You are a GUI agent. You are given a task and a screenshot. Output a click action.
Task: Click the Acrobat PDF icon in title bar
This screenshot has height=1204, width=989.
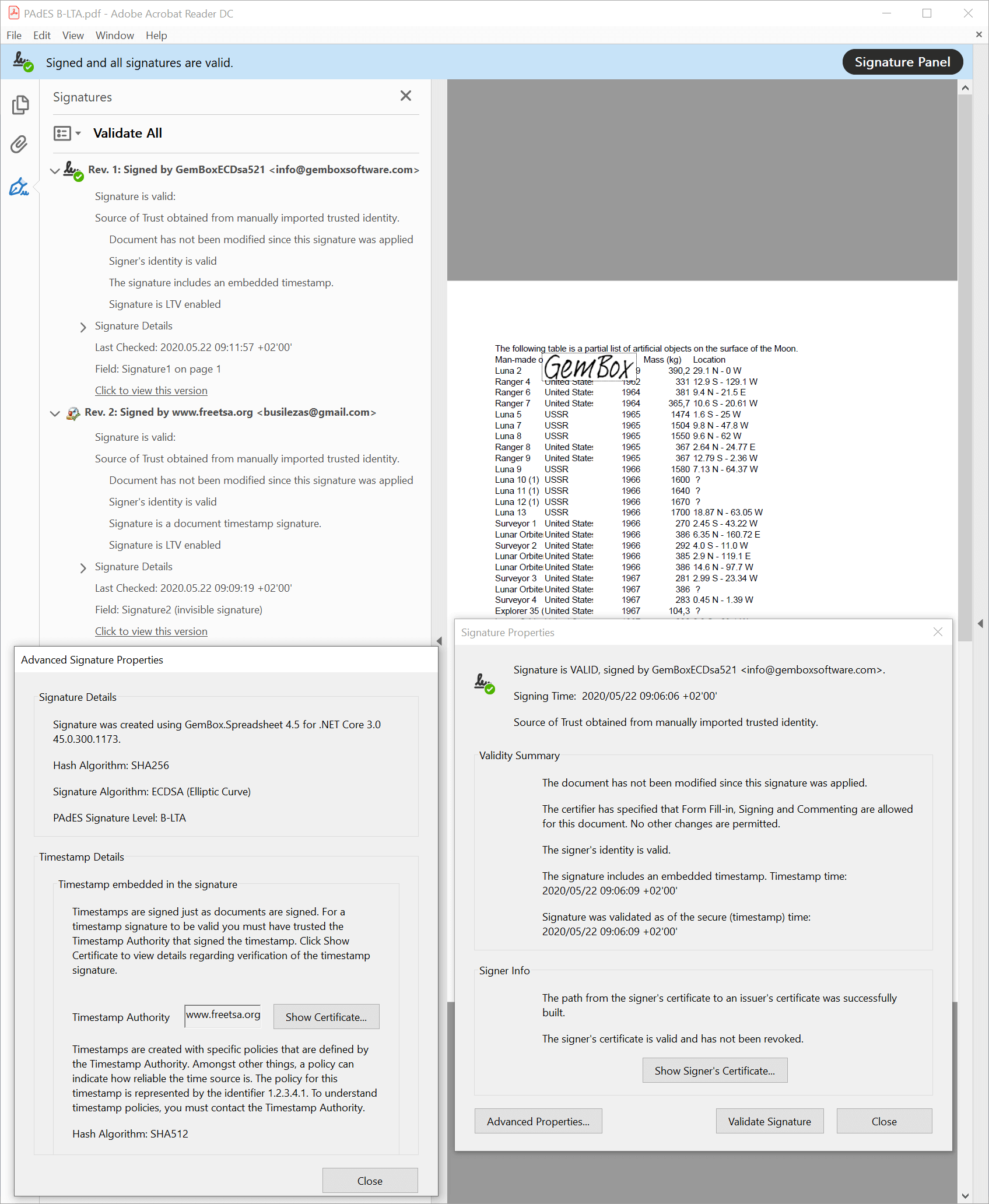pos(13,13)
